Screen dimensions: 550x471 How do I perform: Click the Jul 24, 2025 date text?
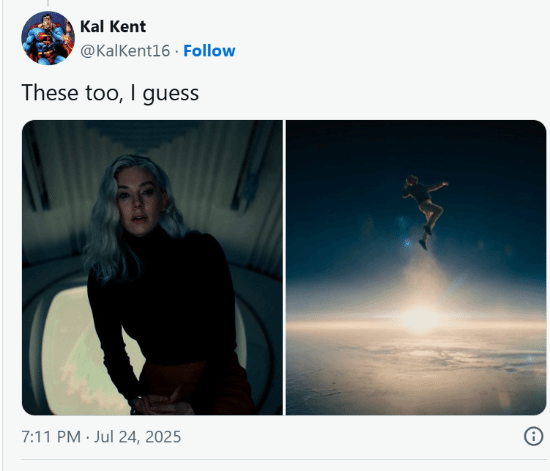(137, 437)
